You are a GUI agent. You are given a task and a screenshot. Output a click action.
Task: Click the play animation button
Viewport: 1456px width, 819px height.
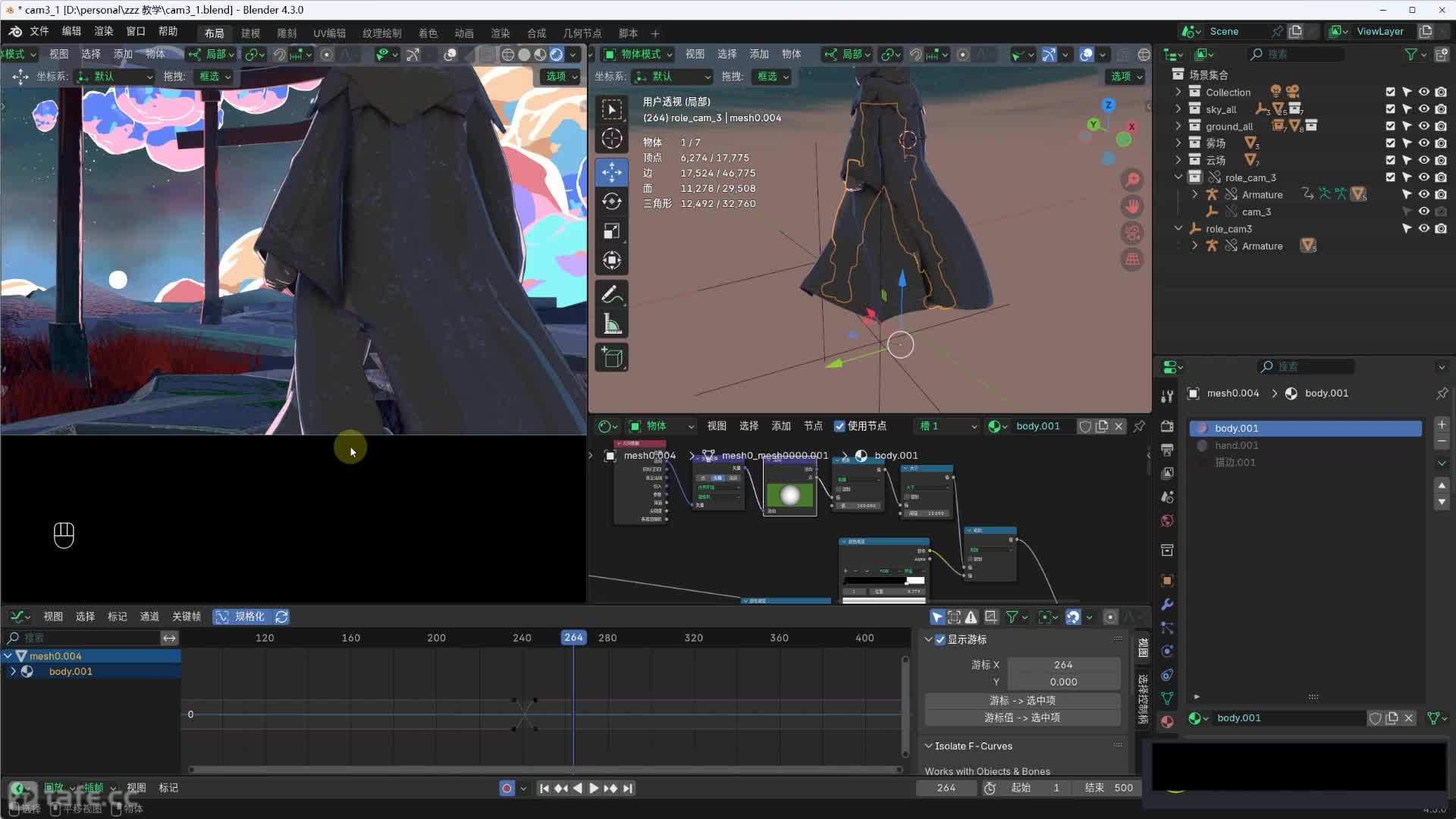point(594,788)
